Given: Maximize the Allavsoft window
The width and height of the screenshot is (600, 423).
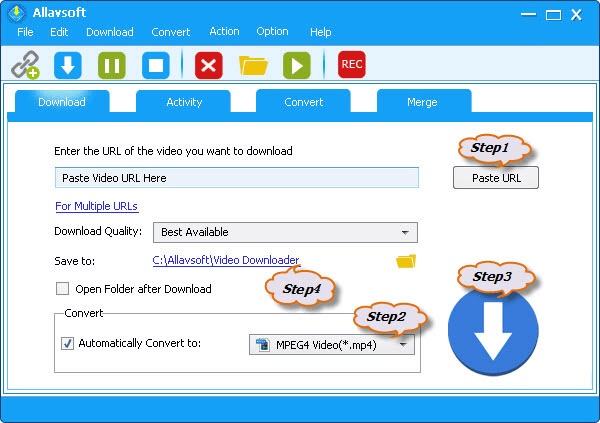Looking at the screenshot, I should [x=553, y=15].
